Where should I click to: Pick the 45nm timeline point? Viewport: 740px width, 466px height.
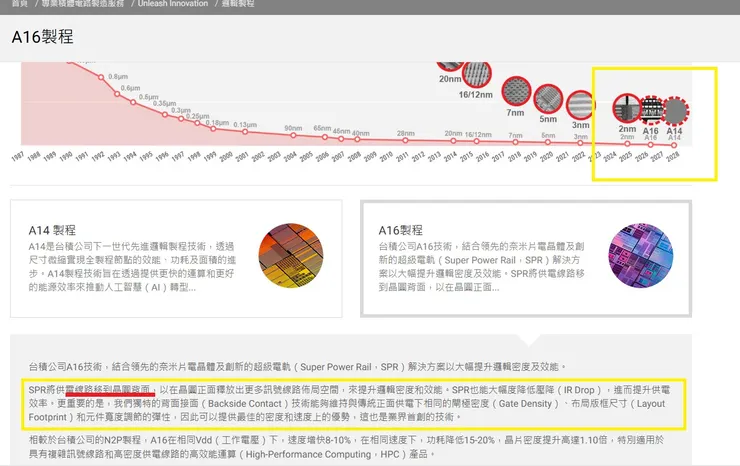[341, 138]
